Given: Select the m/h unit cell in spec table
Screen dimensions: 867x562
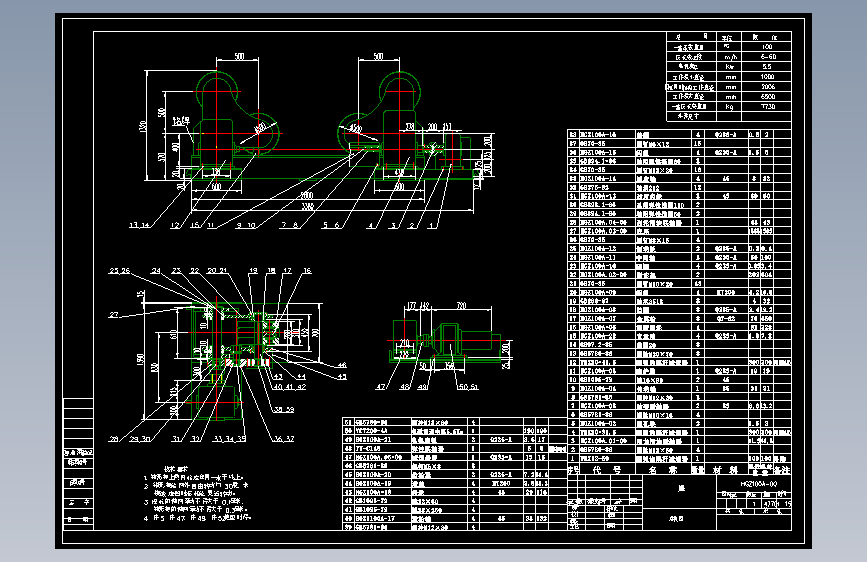Looking at the screenshot, I should point(730,57).
